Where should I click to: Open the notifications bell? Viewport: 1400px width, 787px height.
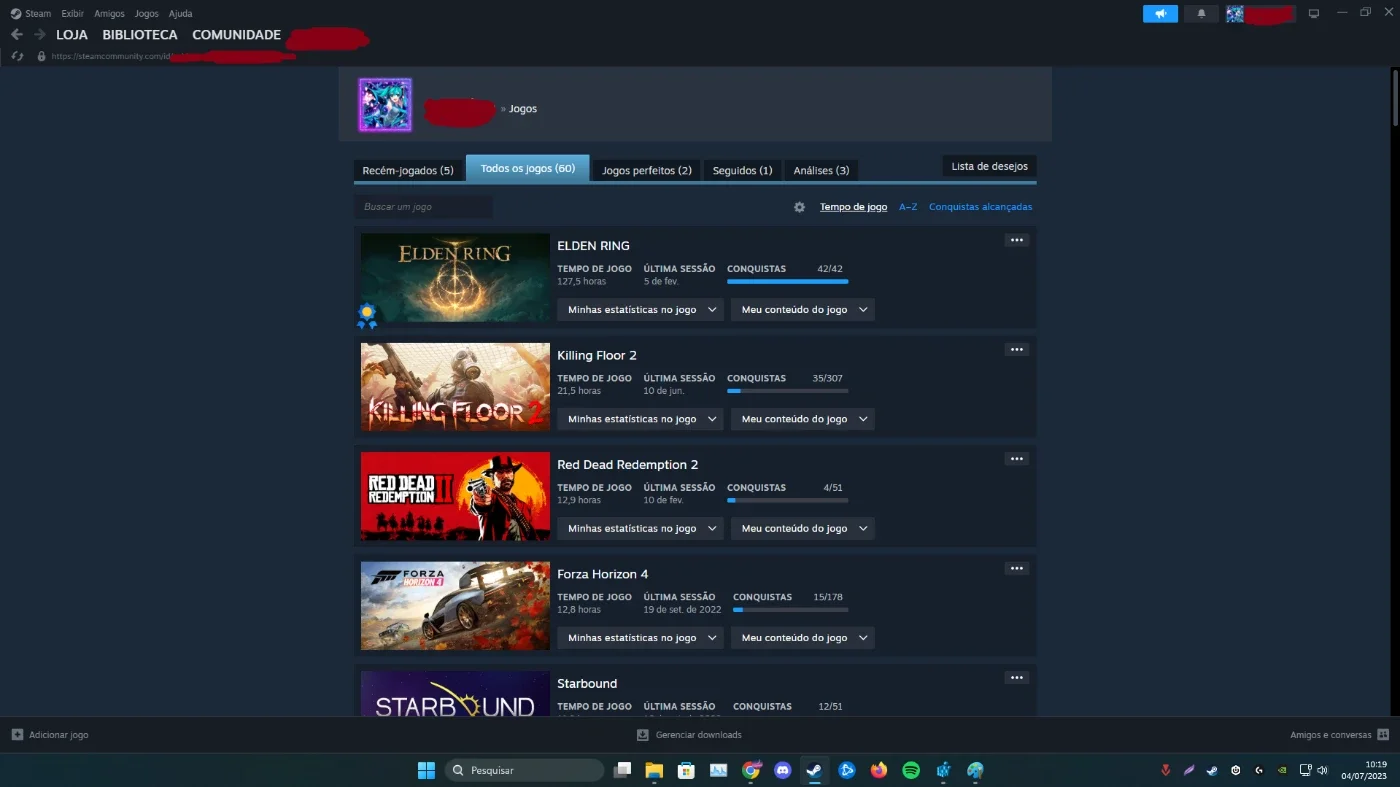(x=1201, y=14)
